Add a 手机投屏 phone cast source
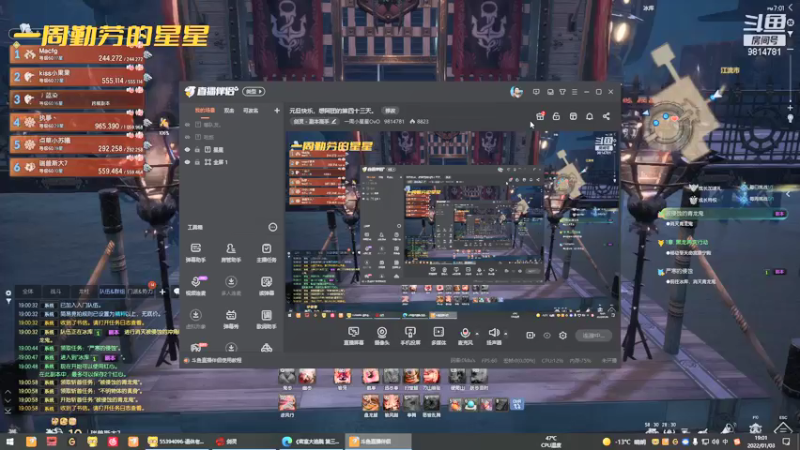Viewport: 800px width, 450px height. pos(410,336)
